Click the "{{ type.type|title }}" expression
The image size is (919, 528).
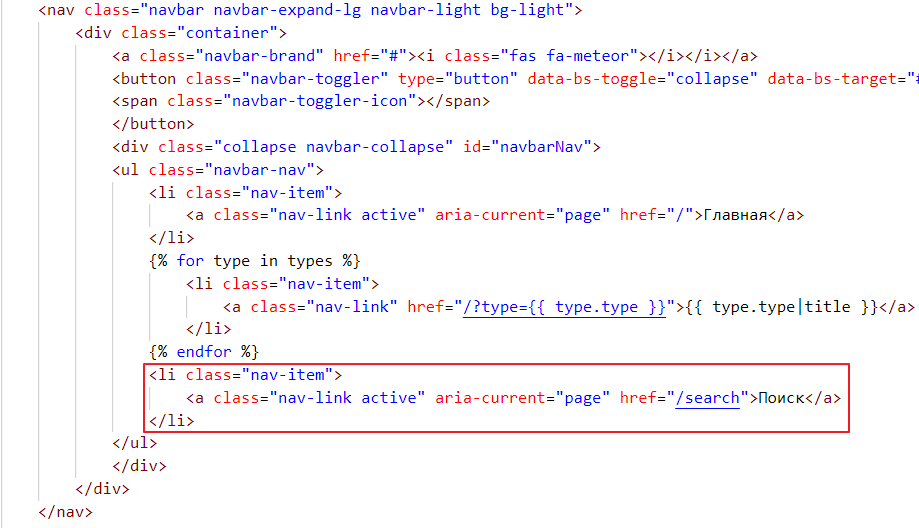794,307
